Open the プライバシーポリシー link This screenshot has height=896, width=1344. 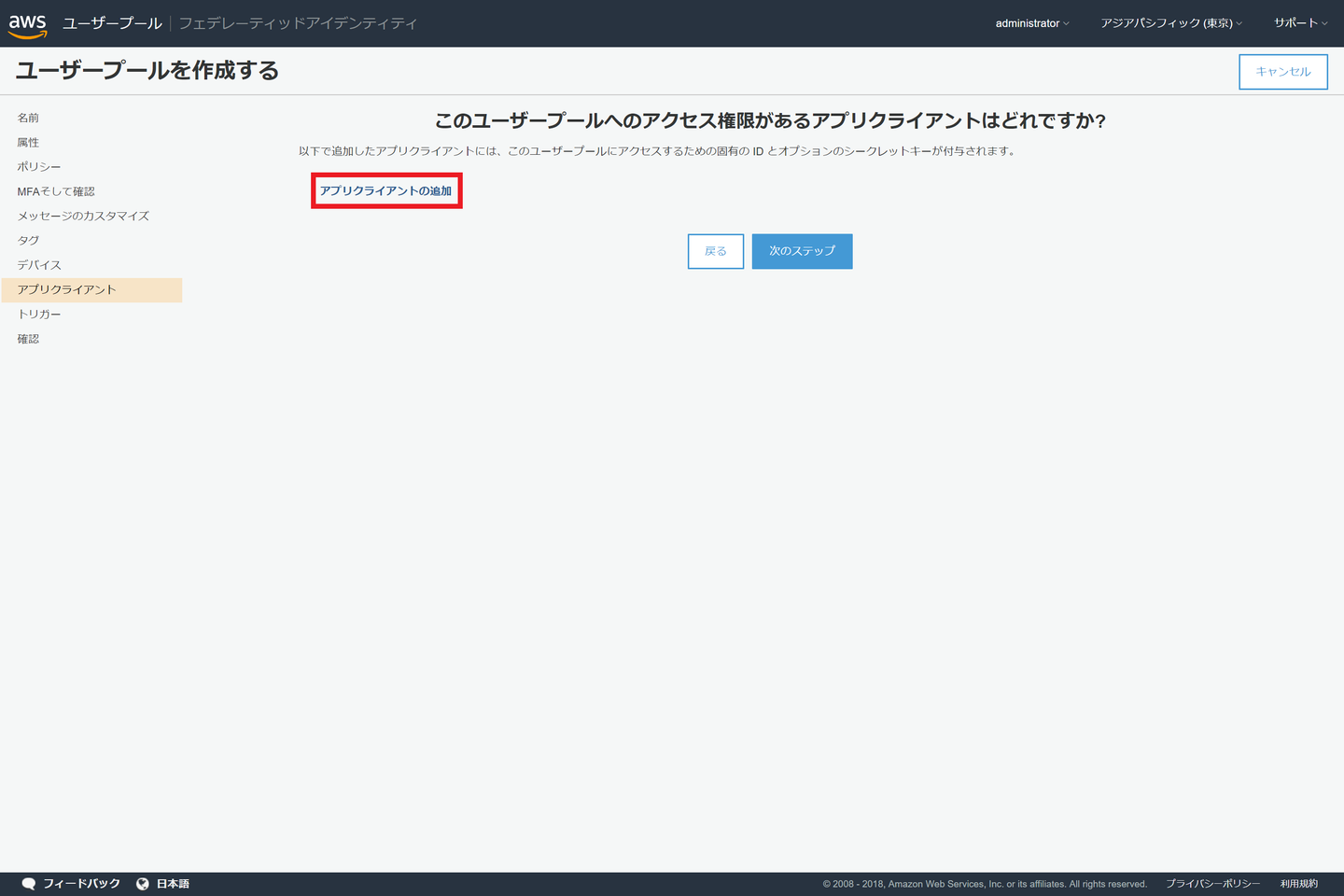[1212, 884]
